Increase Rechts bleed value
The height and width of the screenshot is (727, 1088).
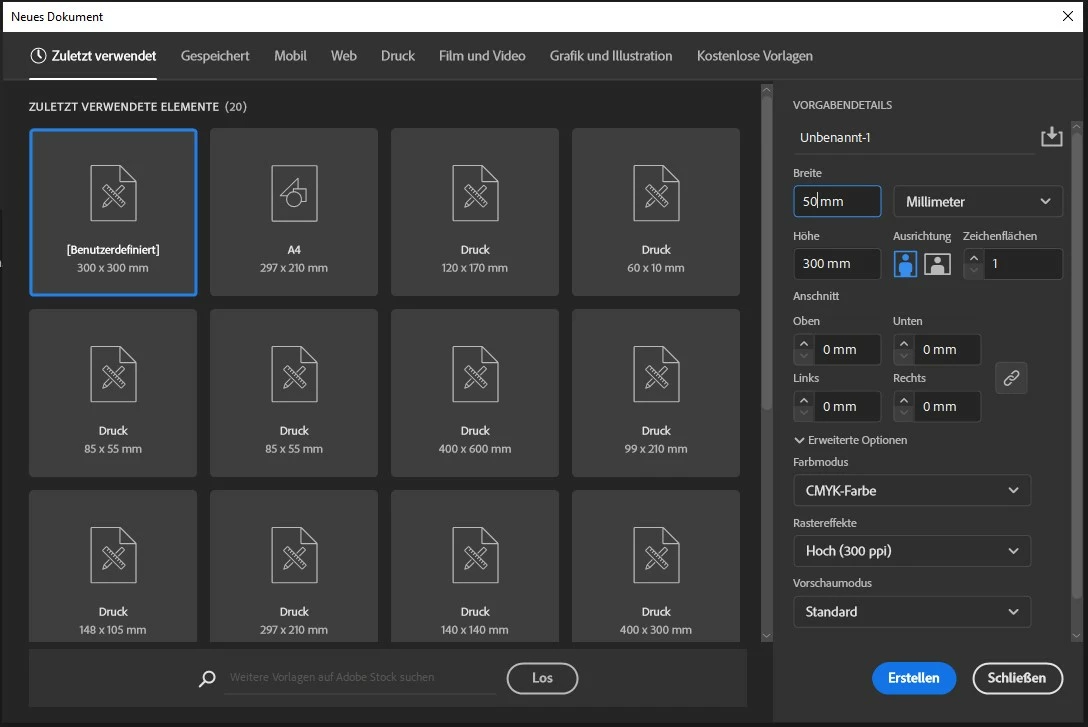(903, 400)
